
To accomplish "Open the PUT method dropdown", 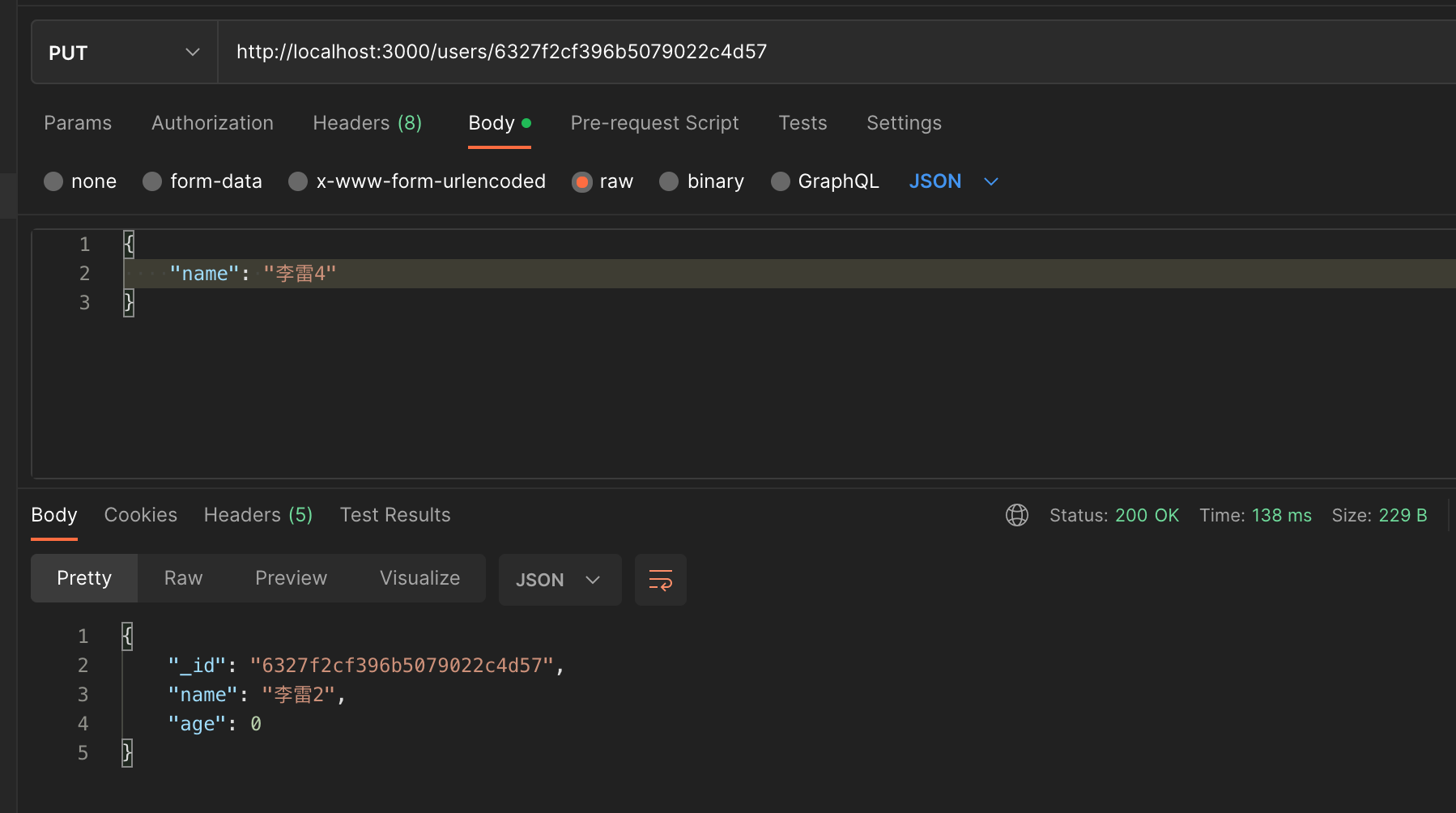I will (x=124, y=53).
